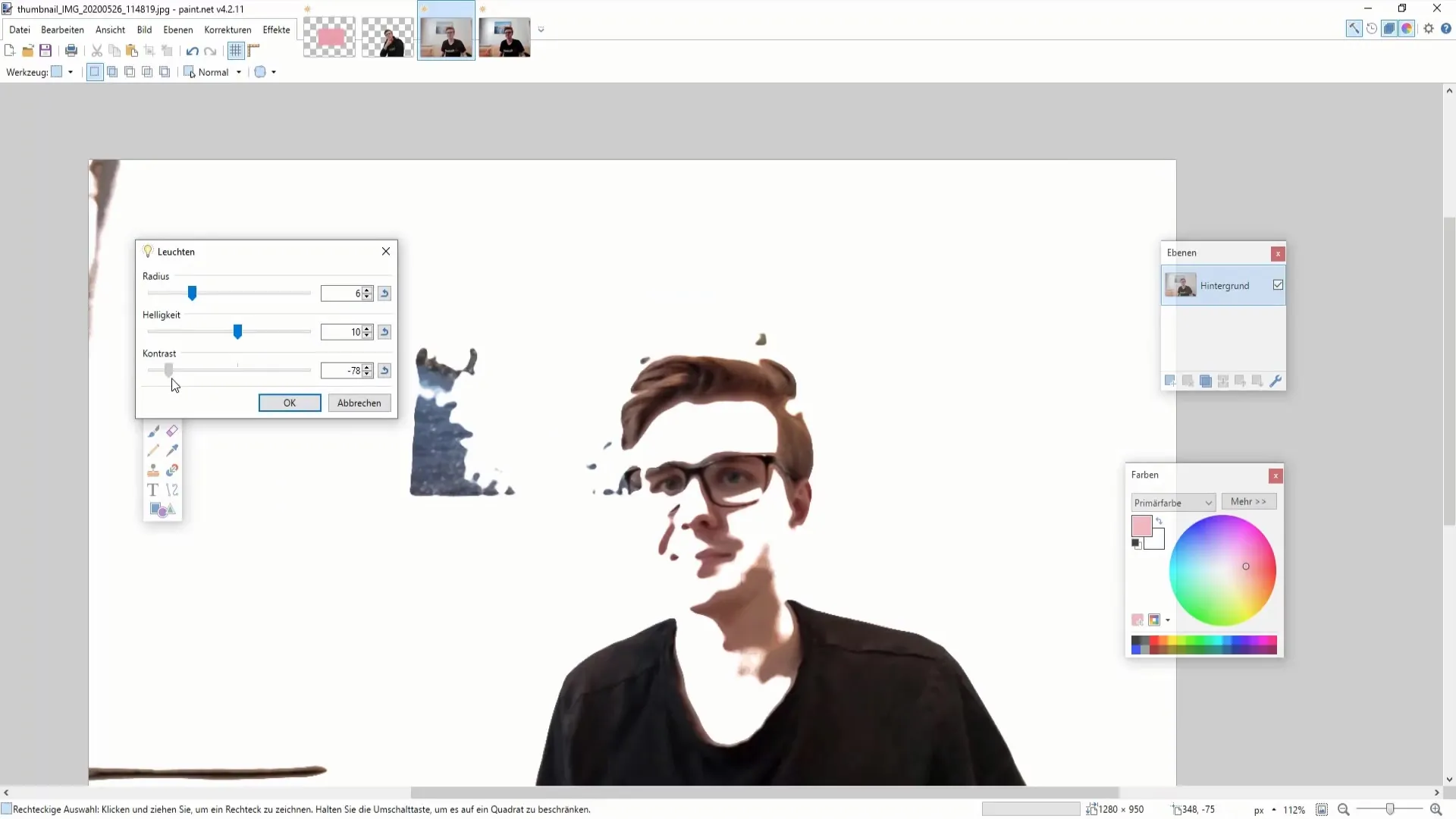Click the Helligkeit value field
Screen dimensions: 1456x819
click(341, 332)
